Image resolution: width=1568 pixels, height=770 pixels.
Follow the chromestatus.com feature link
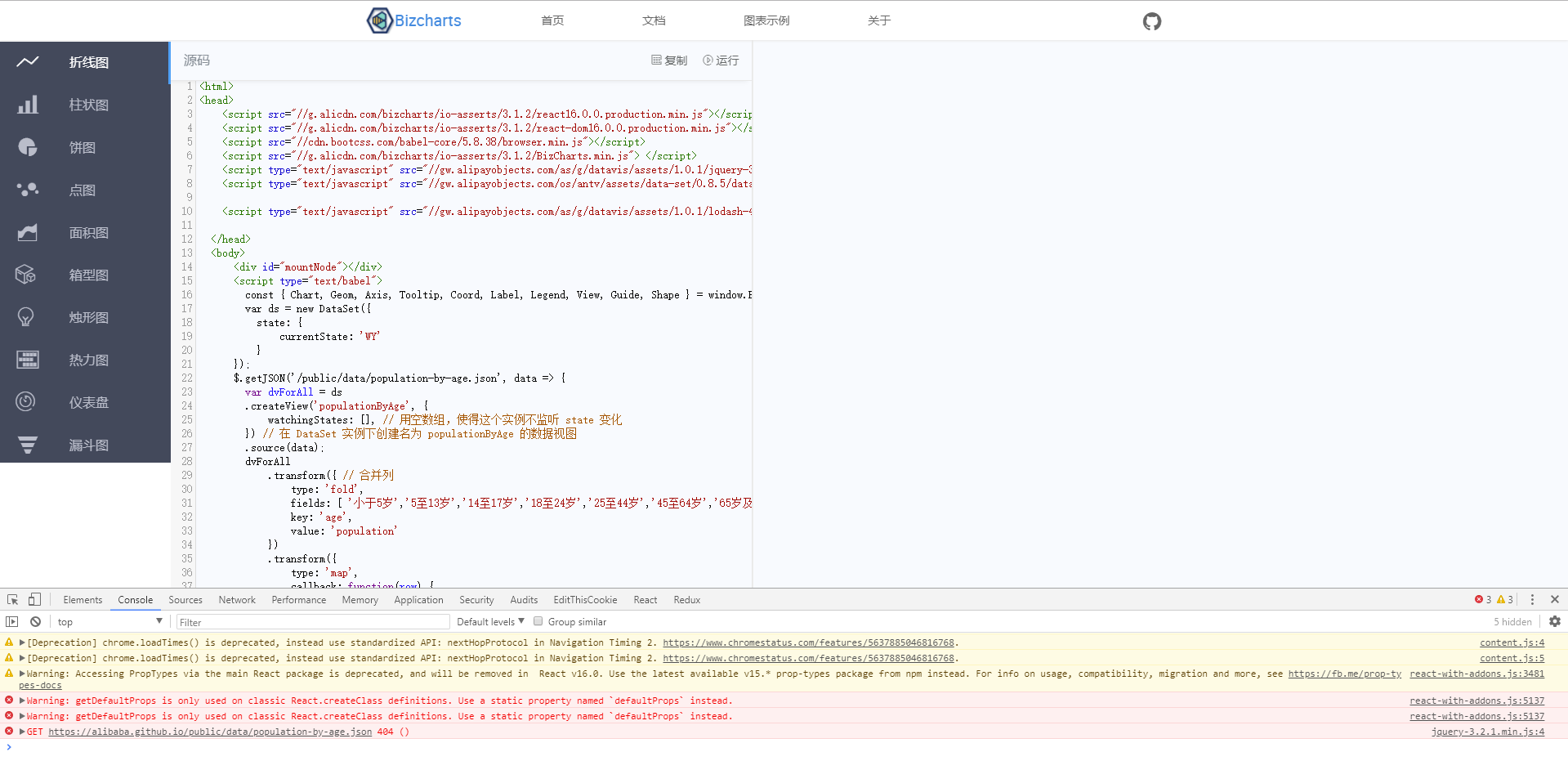coord(810,643)
